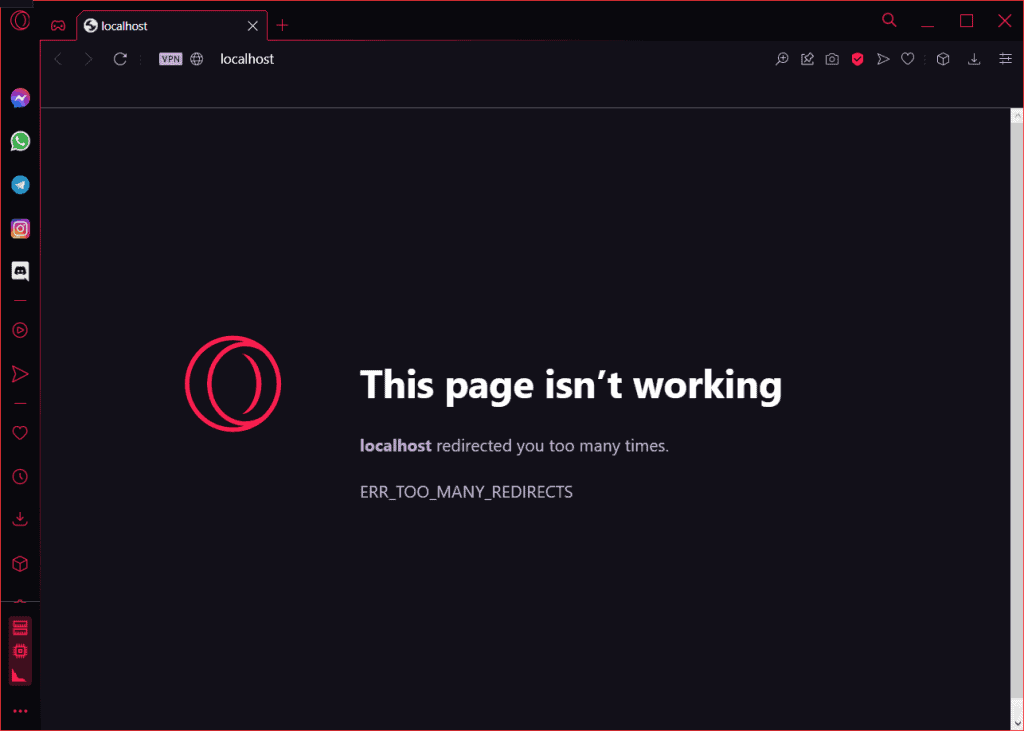Open Bookmarks heart in the sidebar
The height and width of the screenshot is (731, 1024).
[20, 432]
